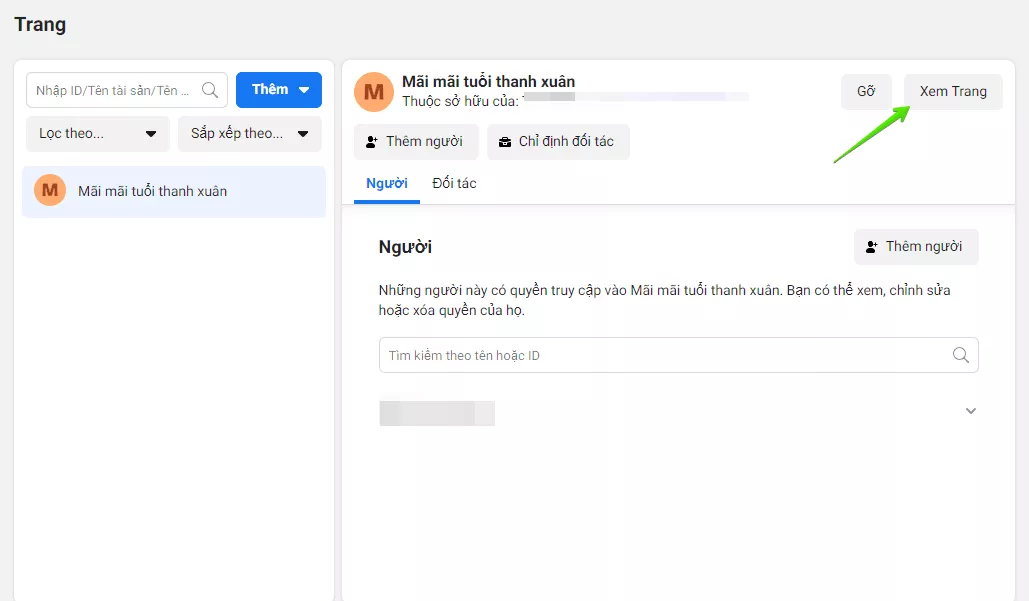Click the blurred person name row

coord(437,414)
